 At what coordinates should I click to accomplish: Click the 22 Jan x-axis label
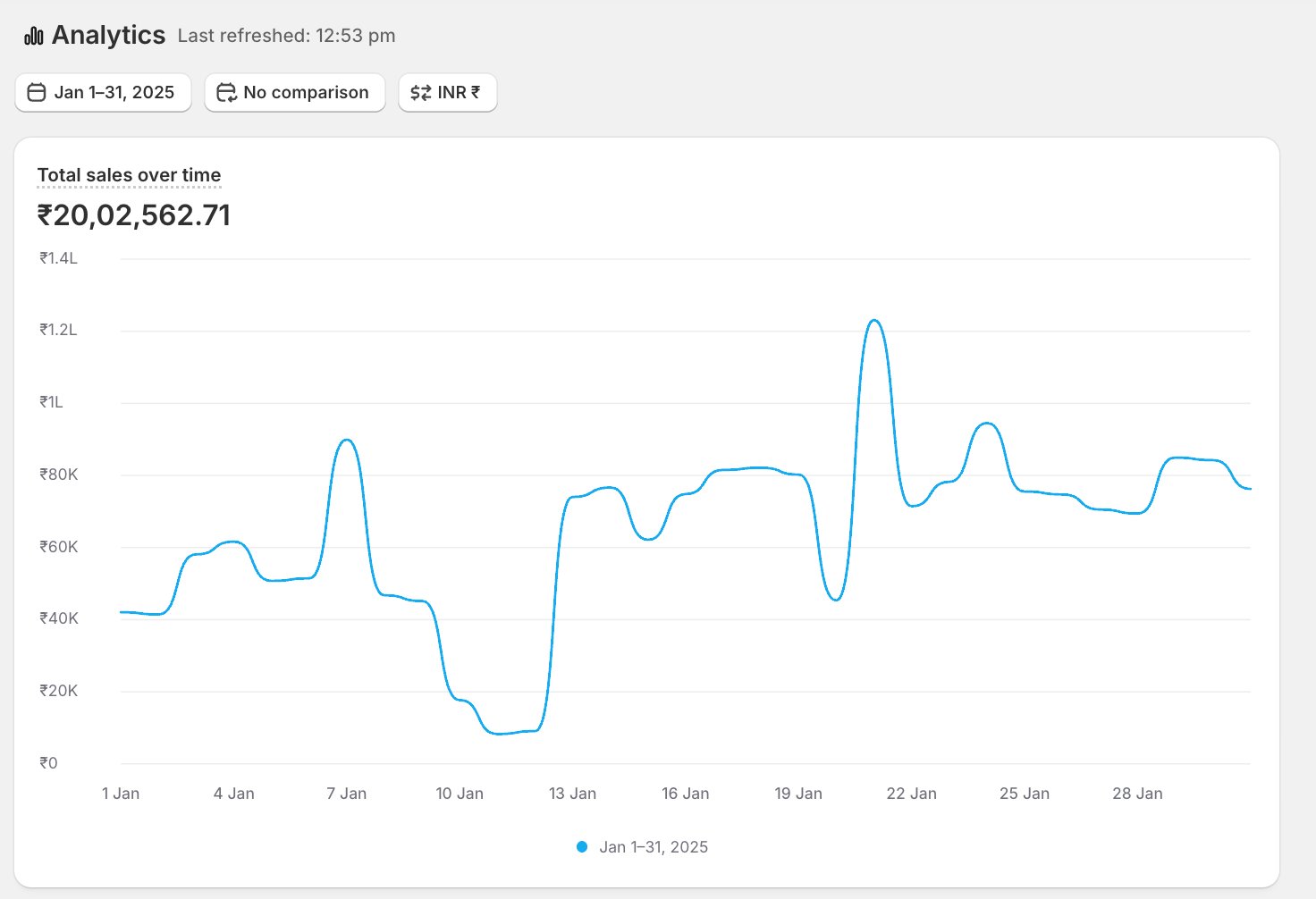tap(912, 794)
